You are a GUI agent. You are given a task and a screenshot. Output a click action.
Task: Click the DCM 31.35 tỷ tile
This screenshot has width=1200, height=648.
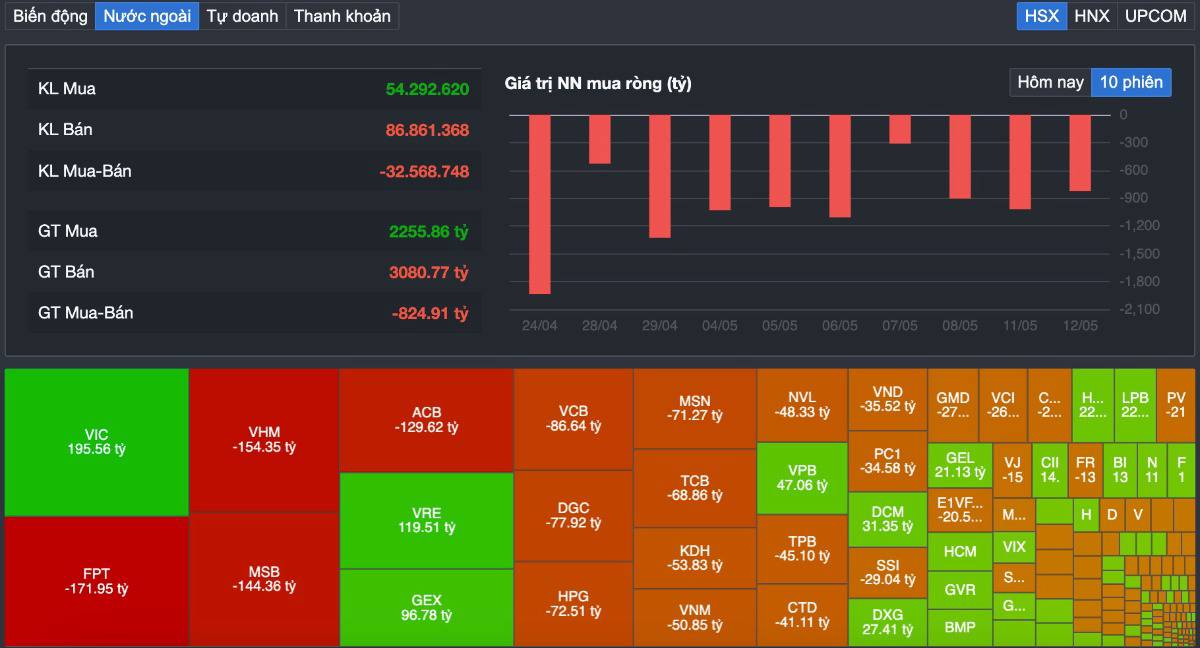click(x=887, y=519)
